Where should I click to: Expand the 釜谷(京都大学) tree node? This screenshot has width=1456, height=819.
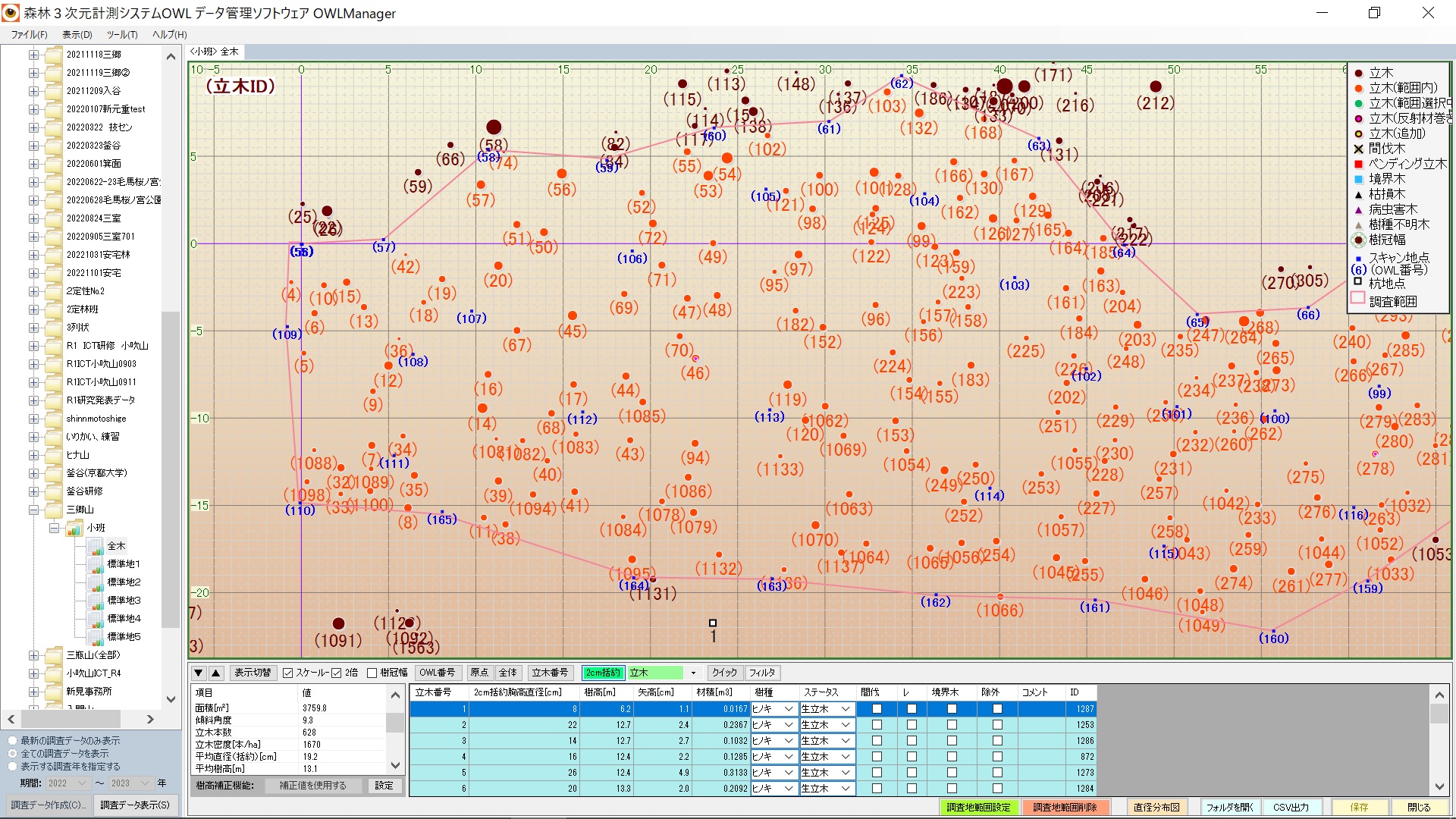[x=33, y=473]
